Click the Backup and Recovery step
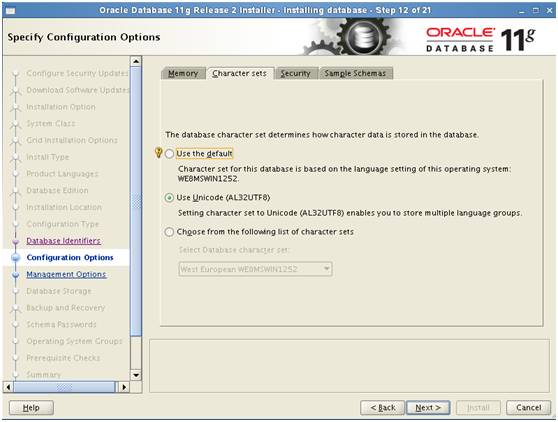The height and width of the screenshot is (422, 558). coord(65,308)
